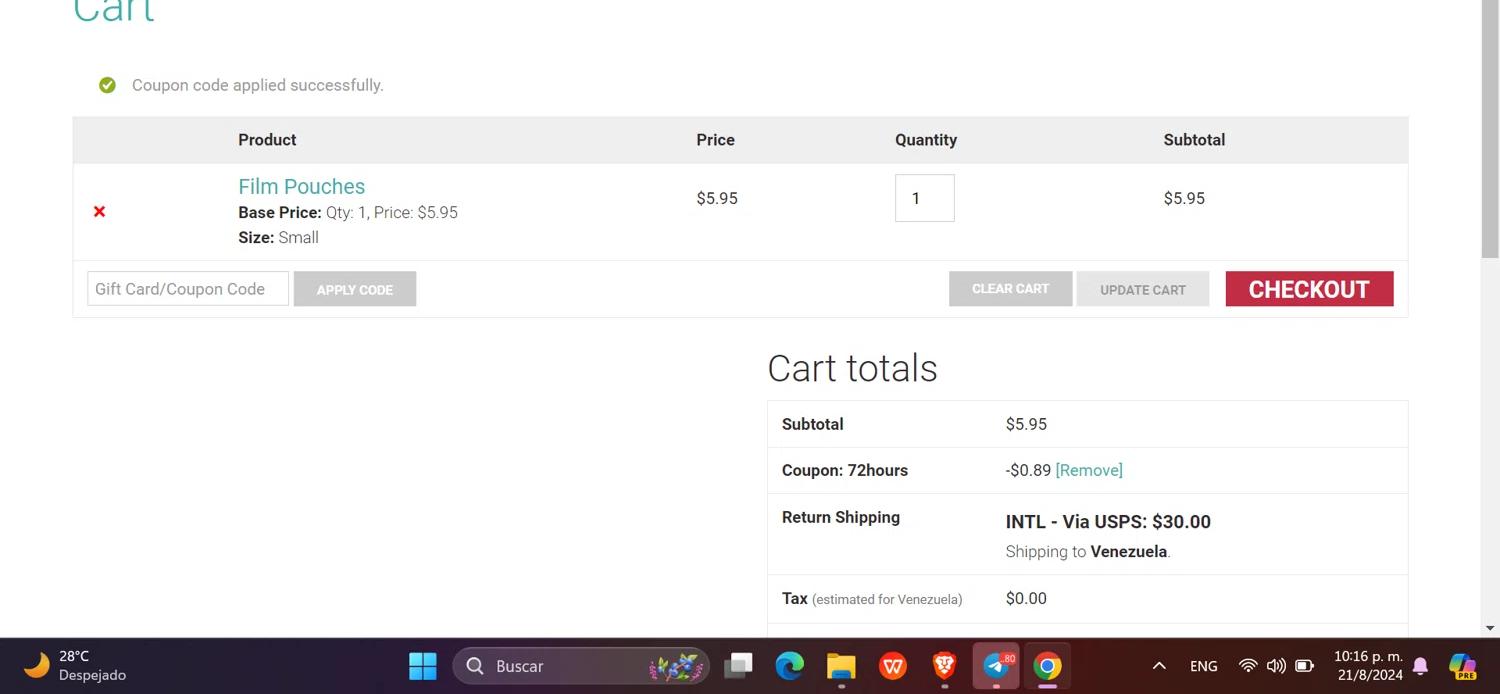
Task: Launch Microsoft Edge from the taskbar
Action: pyautogui.click(x=790, y=666)
